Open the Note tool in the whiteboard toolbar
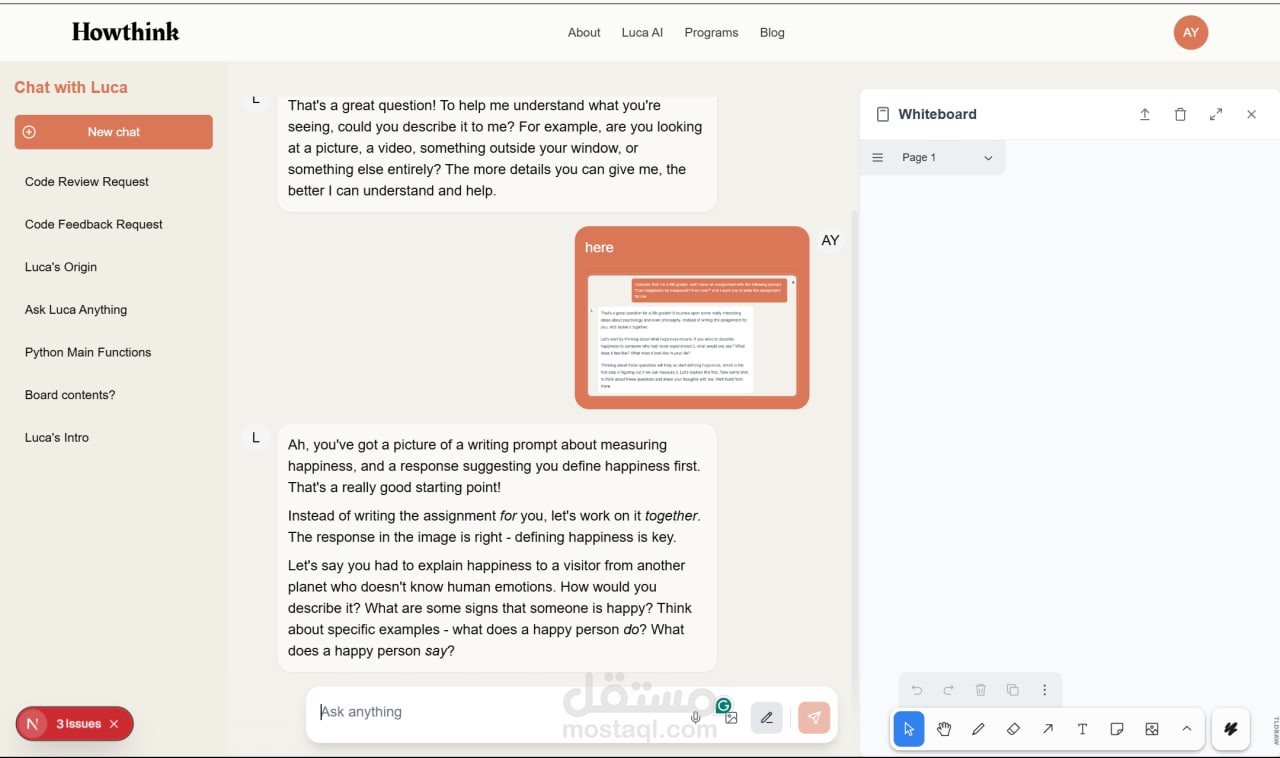 1117,729
